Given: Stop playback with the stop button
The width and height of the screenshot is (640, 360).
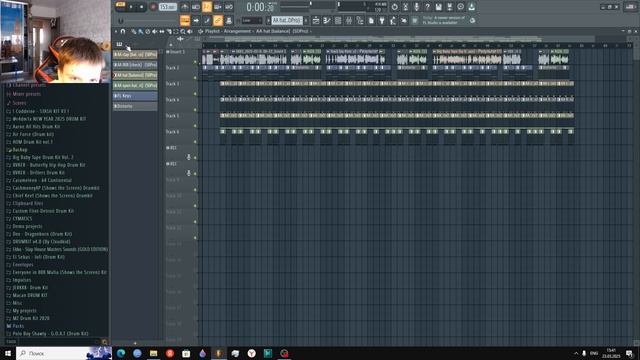Looking at the screenshot, I should (x=141, y=7).
